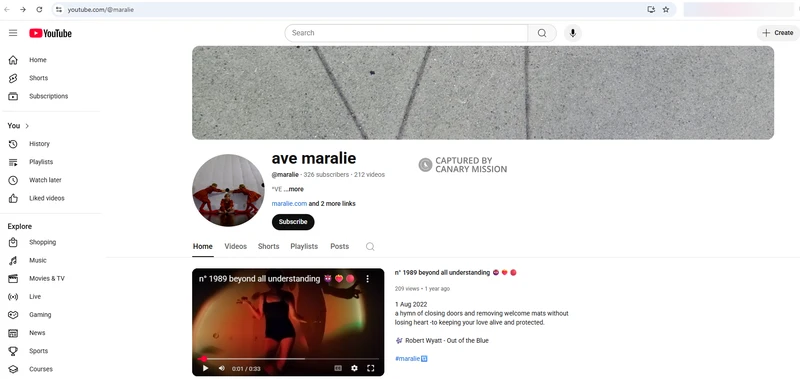Image resolution: width=800 pixels, height=379 pixels.
Task: Go back in the browser
Action: click(7, 9)
